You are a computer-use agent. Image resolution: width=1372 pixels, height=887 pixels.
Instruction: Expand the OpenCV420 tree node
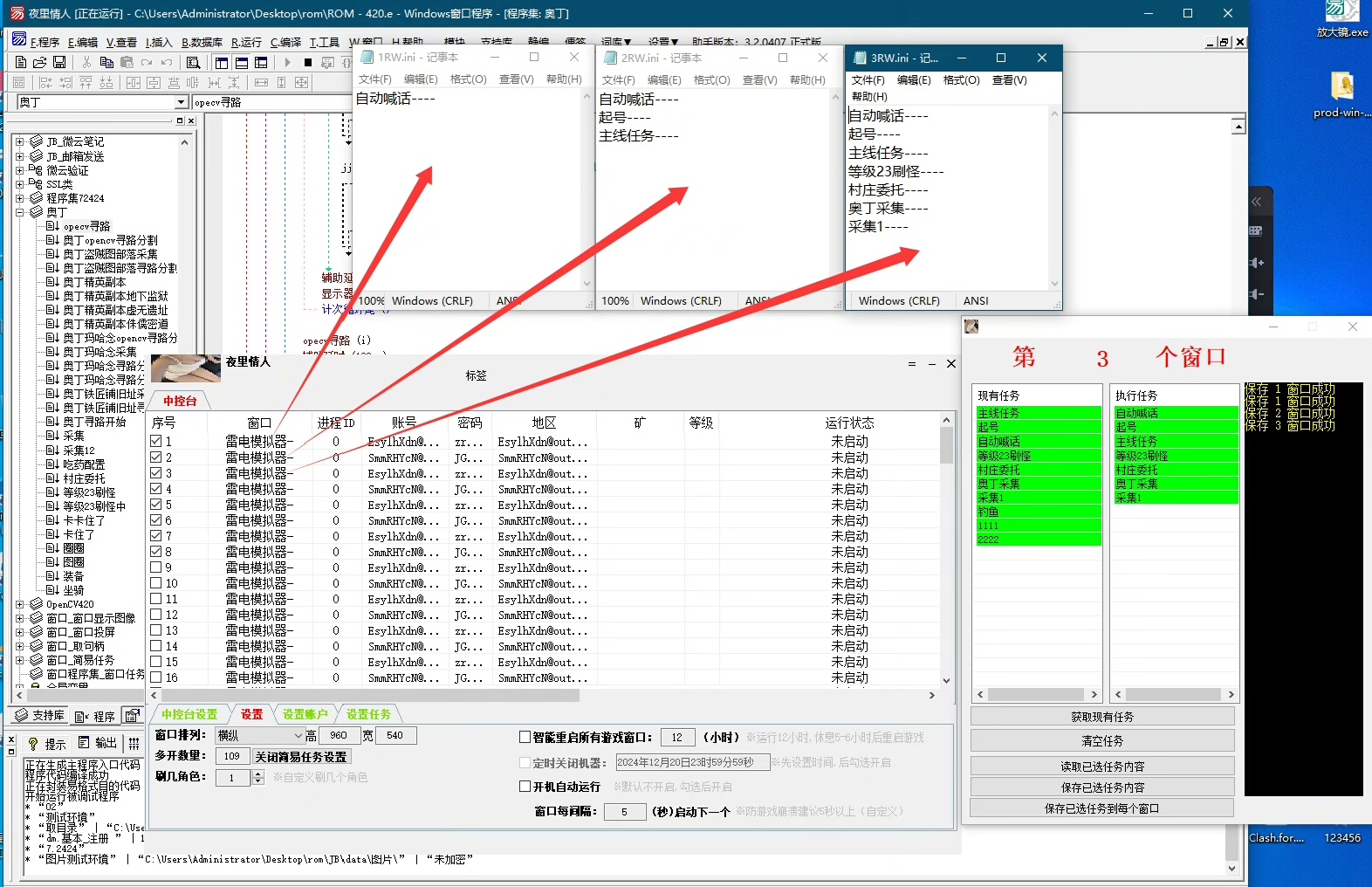[19, 604]
